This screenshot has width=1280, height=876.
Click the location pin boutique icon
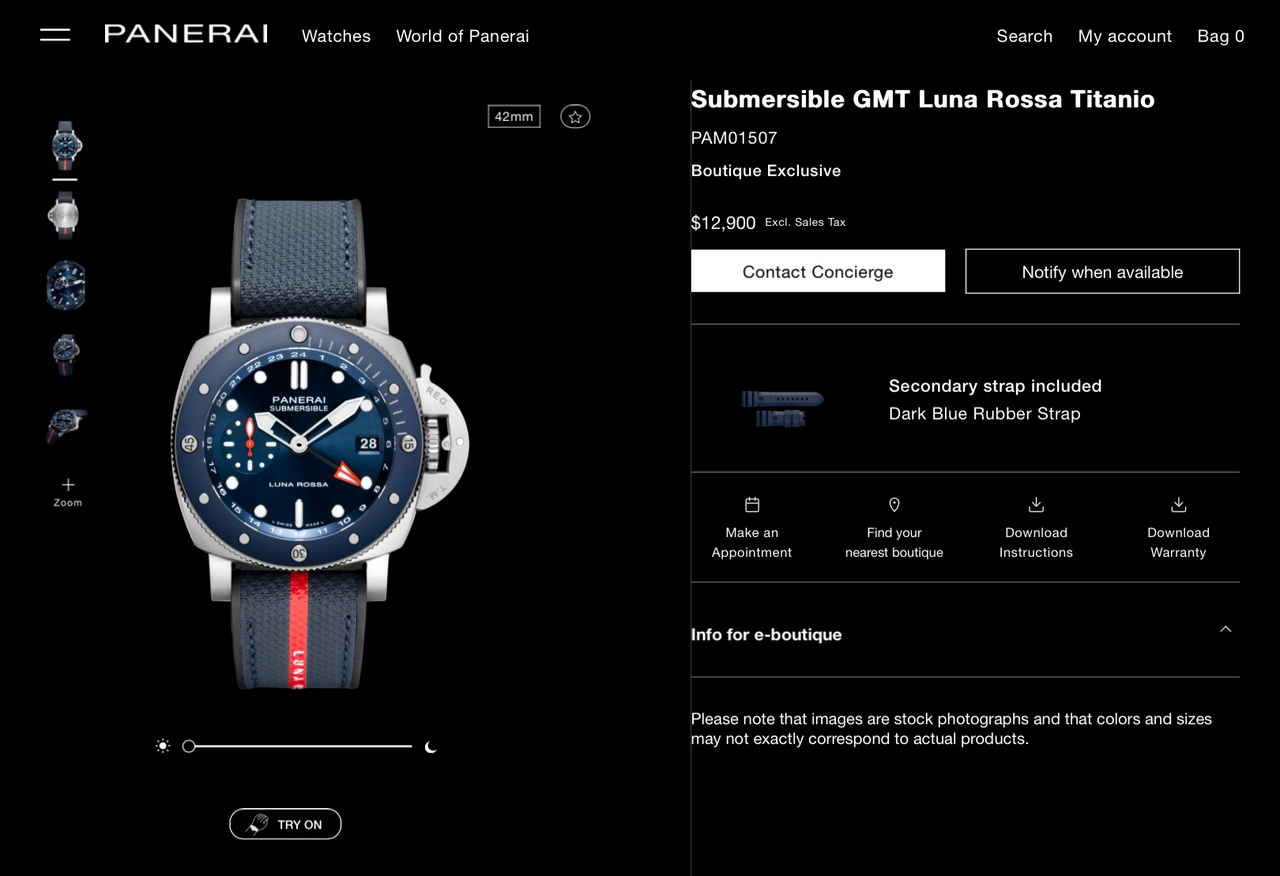point(894,505)
